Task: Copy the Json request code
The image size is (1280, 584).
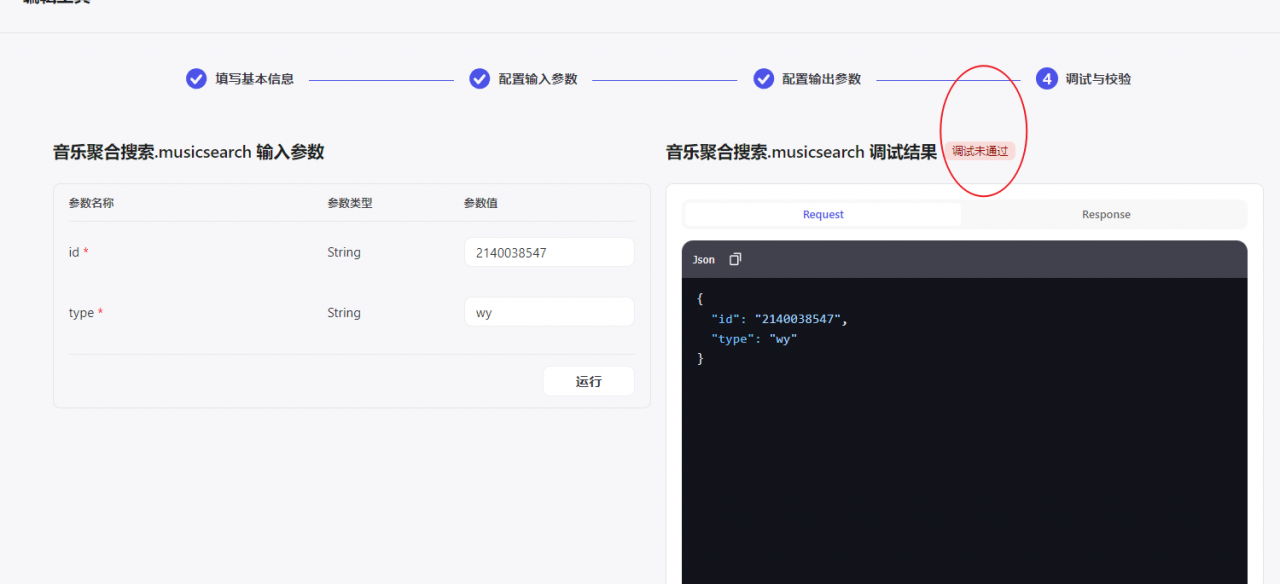Action: [735, 259]
